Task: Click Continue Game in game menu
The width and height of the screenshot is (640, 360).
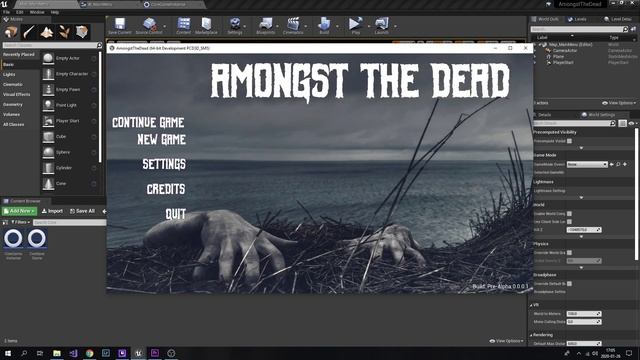Action: tap(148, 122)
